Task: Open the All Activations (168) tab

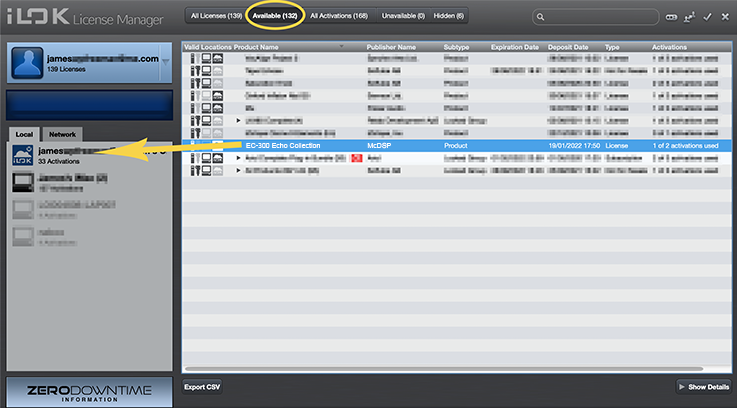Action: 339,16
